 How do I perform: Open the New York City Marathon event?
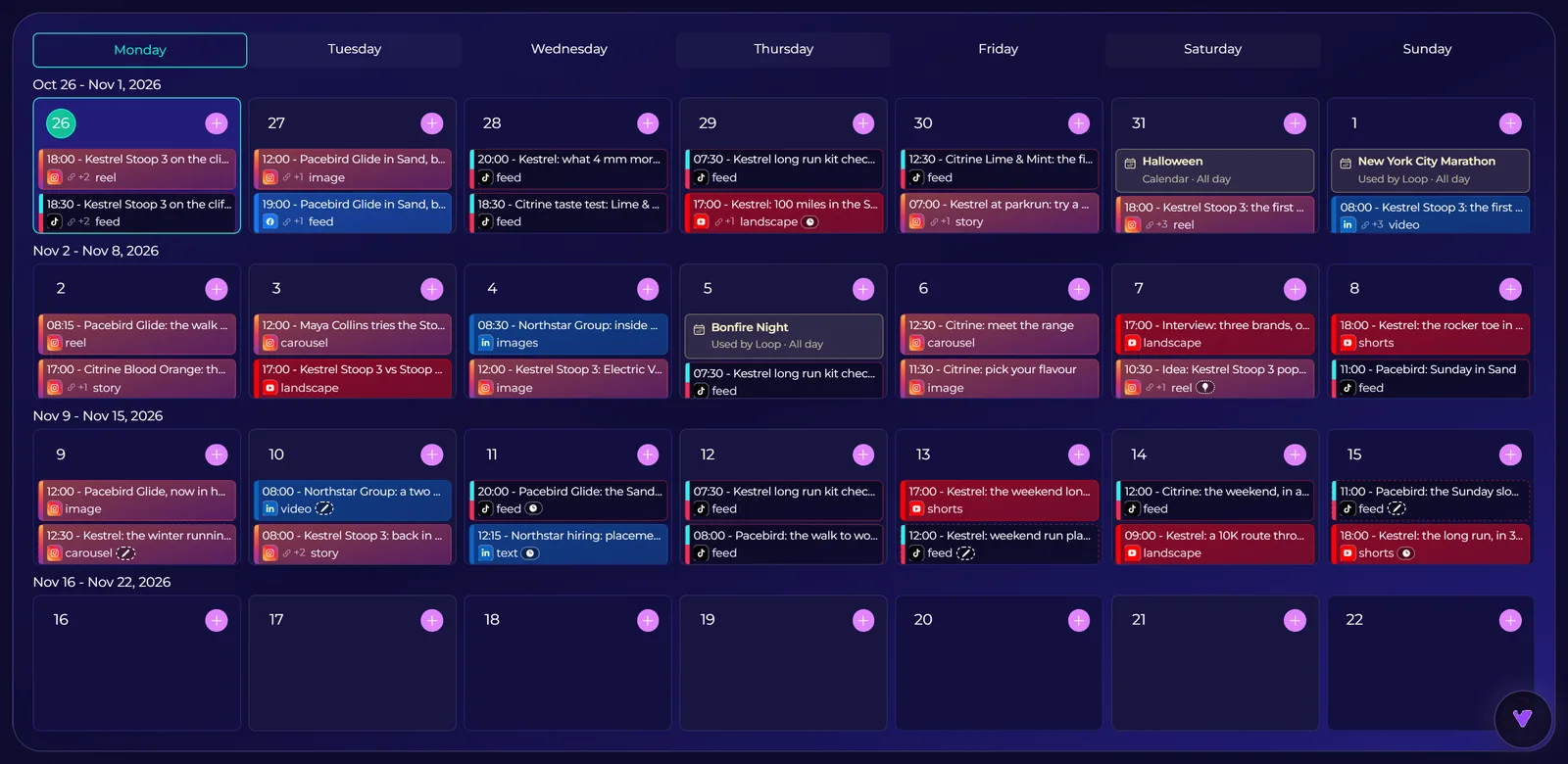coord(1431,170)
